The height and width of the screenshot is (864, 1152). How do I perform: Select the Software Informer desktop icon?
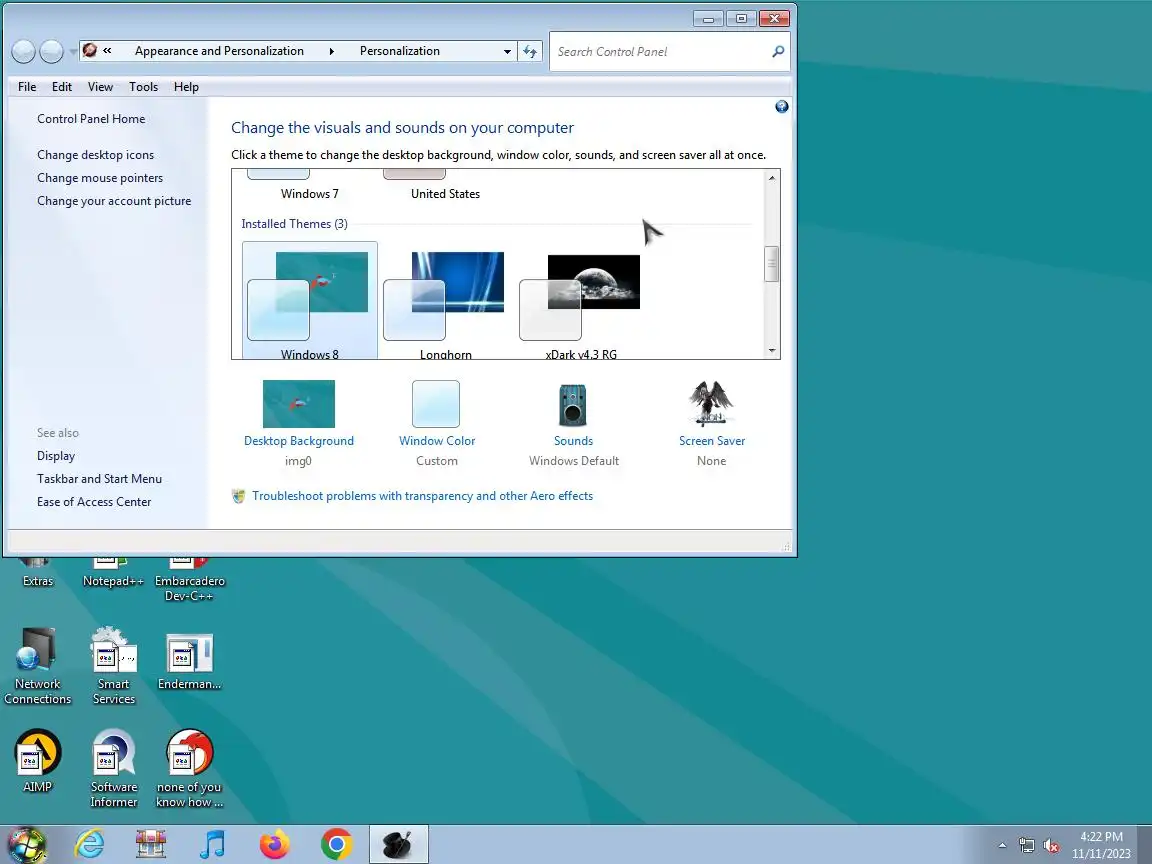pos(114,768)
